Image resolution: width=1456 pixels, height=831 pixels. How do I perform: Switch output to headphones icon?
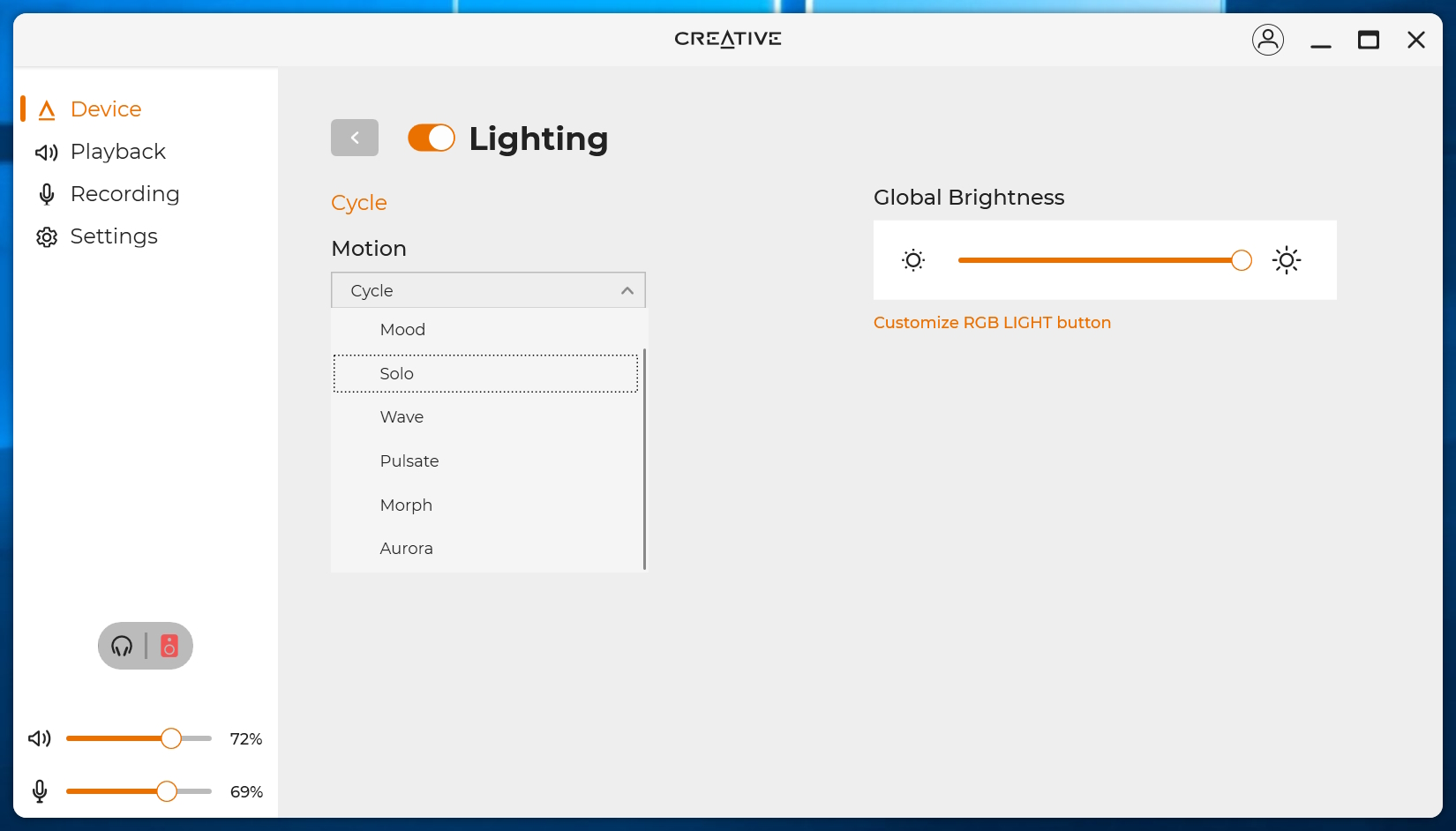coord(122,646)
